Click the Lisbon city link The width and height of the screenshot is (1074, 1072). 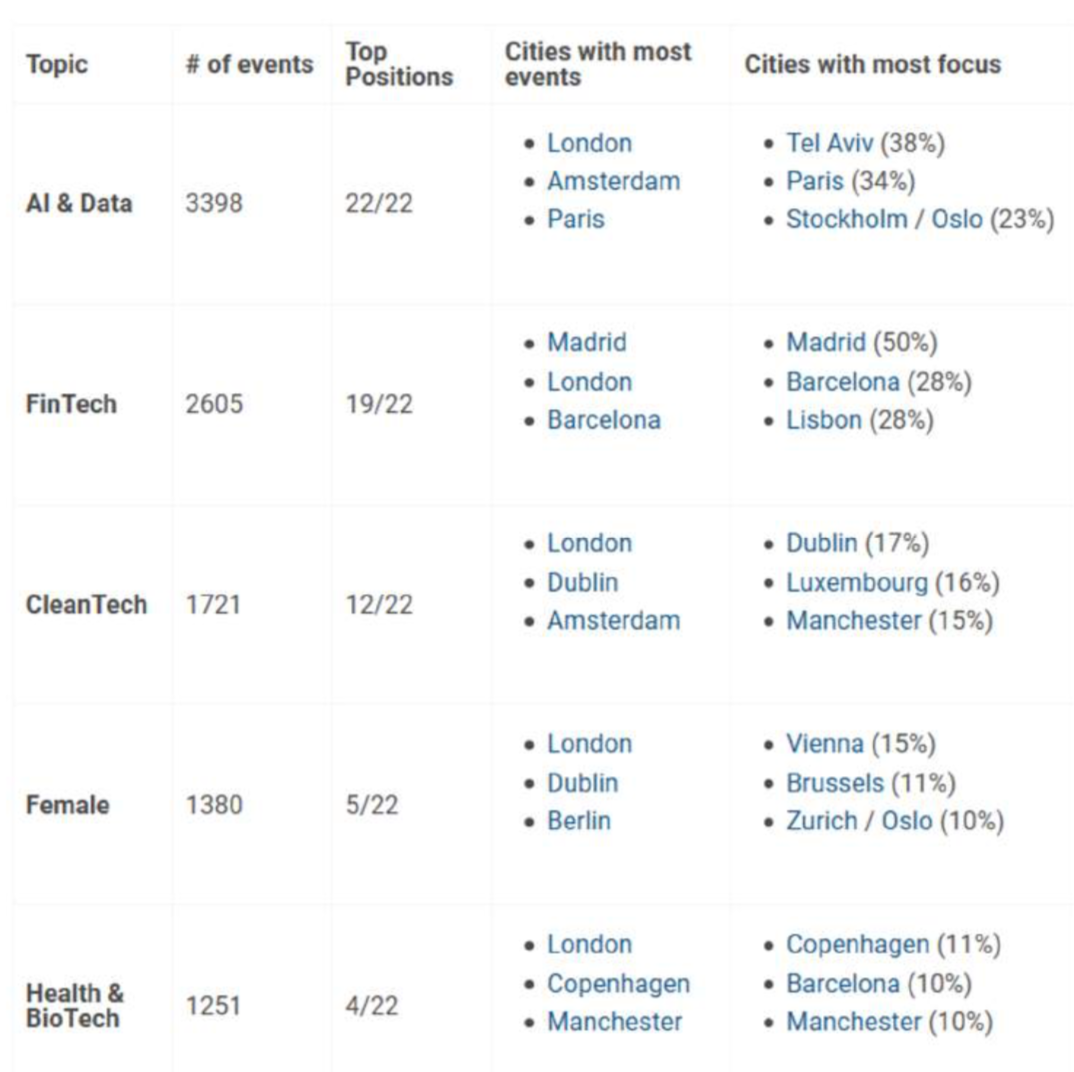(x=823, y=420)
